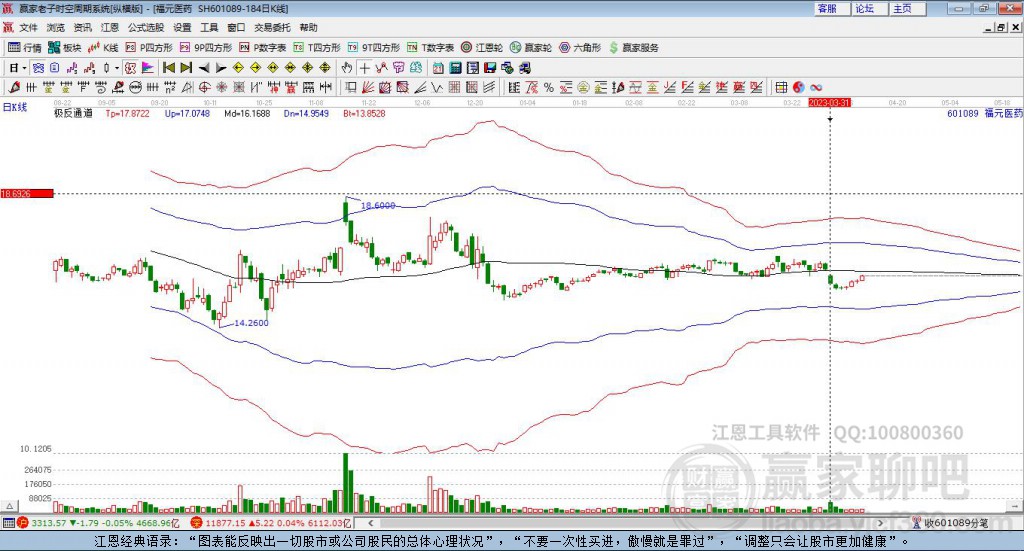Viewport: 1024px width, 551px height.
Task: Select the 2023-03-31 date marker
Action: 829,102
